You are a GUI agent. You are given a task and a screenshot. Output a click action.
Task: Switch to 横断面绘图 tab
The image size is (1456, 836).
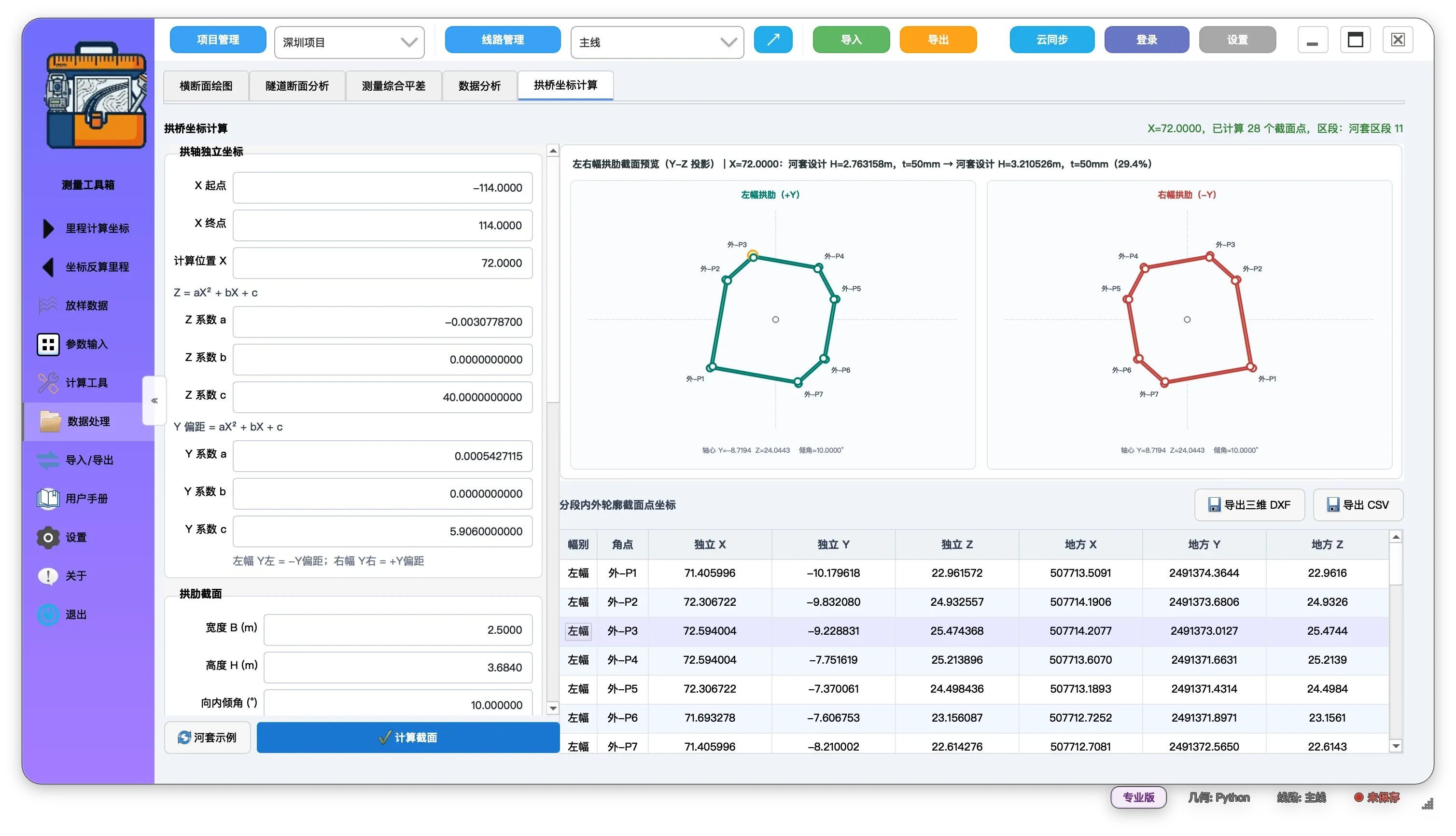(x=206, y=85)
